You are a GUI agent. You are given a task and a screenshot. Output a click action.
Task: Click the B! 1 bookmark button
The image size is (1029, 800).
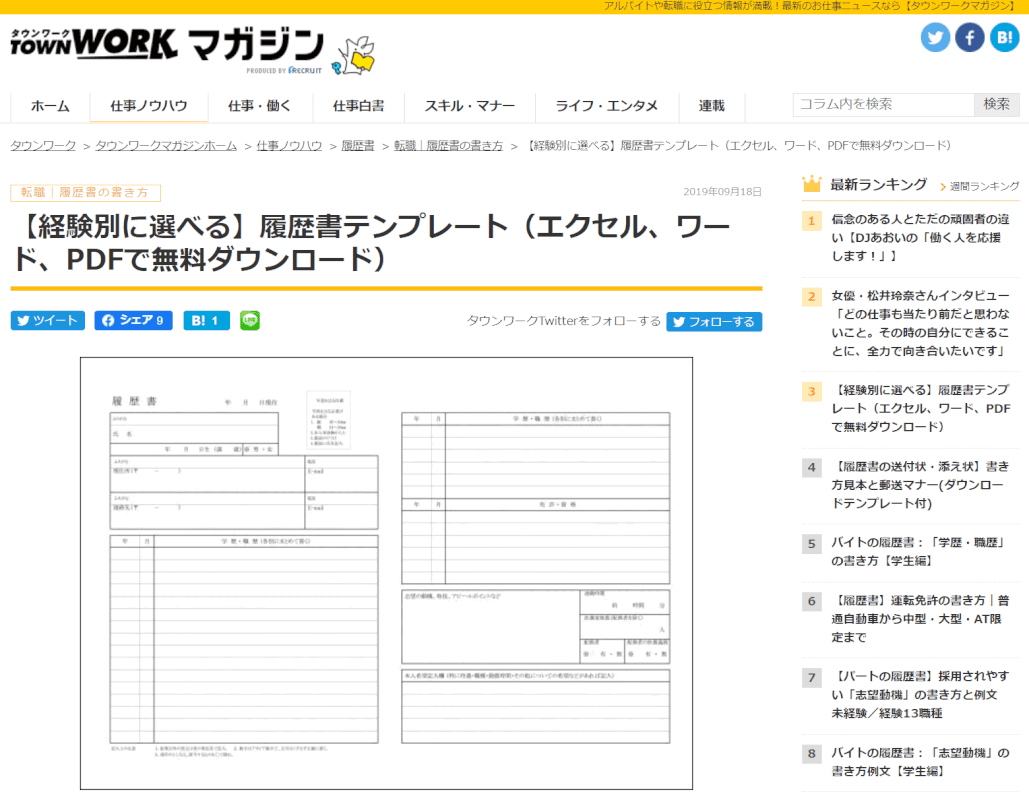[207, 320]
